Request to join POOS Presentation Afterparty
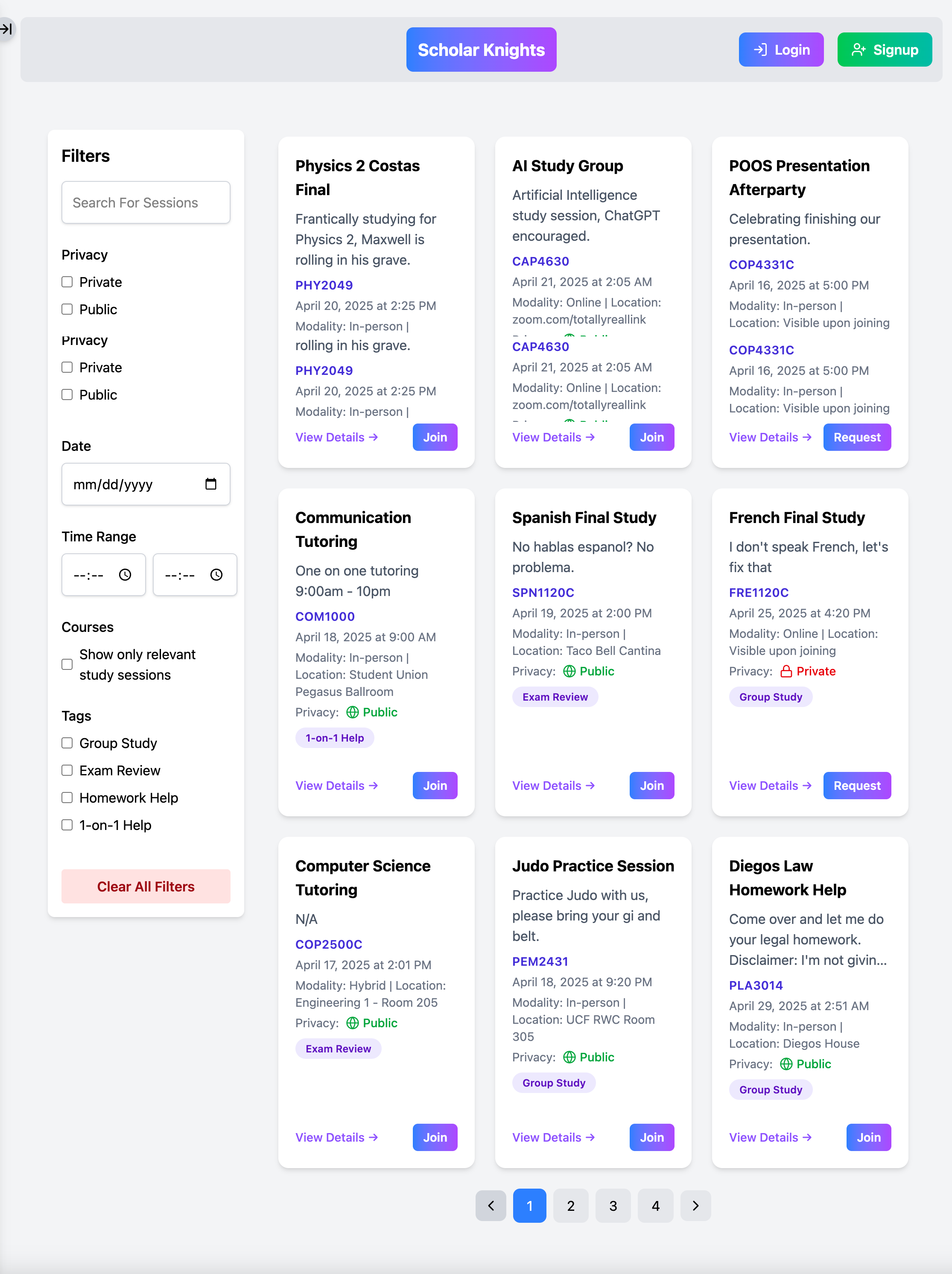Viewport: 952px width, 1274px height. pos(857,437)
